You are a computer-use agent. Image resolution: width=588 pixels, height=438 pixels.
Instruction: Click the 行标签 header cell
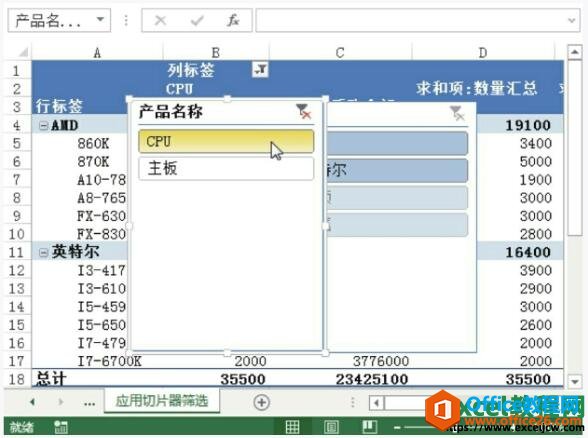pyautogui.click(x=59, y=106)
